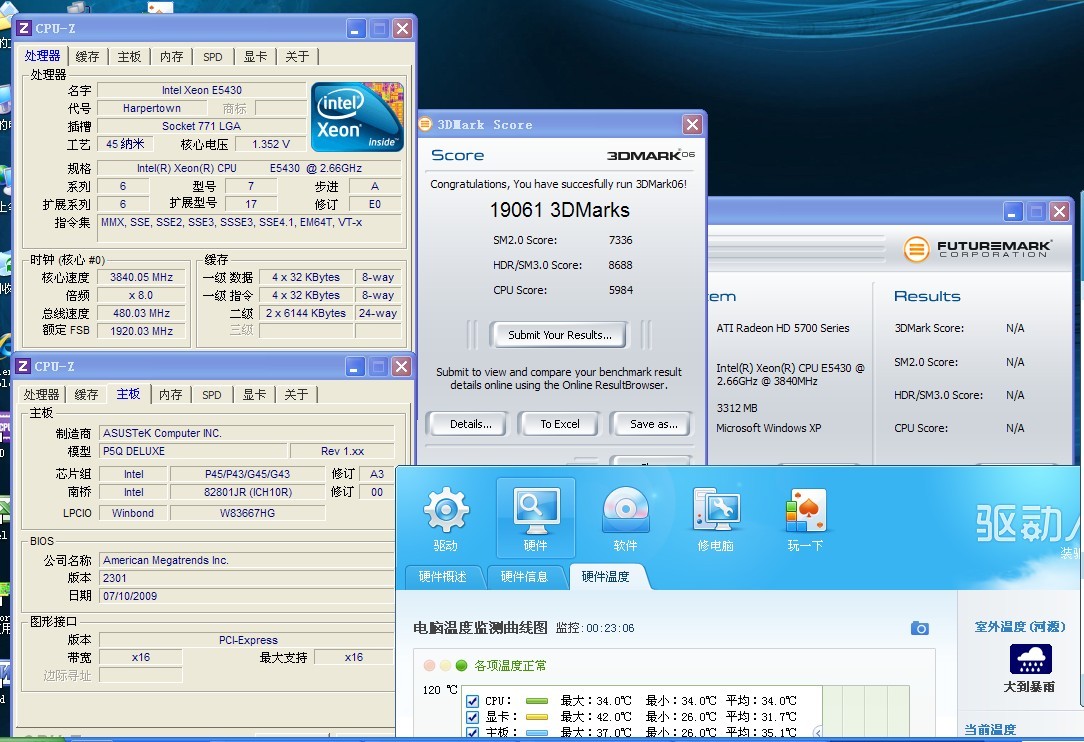The height and width of the screenshot is (742, 1084).
Task: Click Submit Your Results button
Action: tap(559, 335)
